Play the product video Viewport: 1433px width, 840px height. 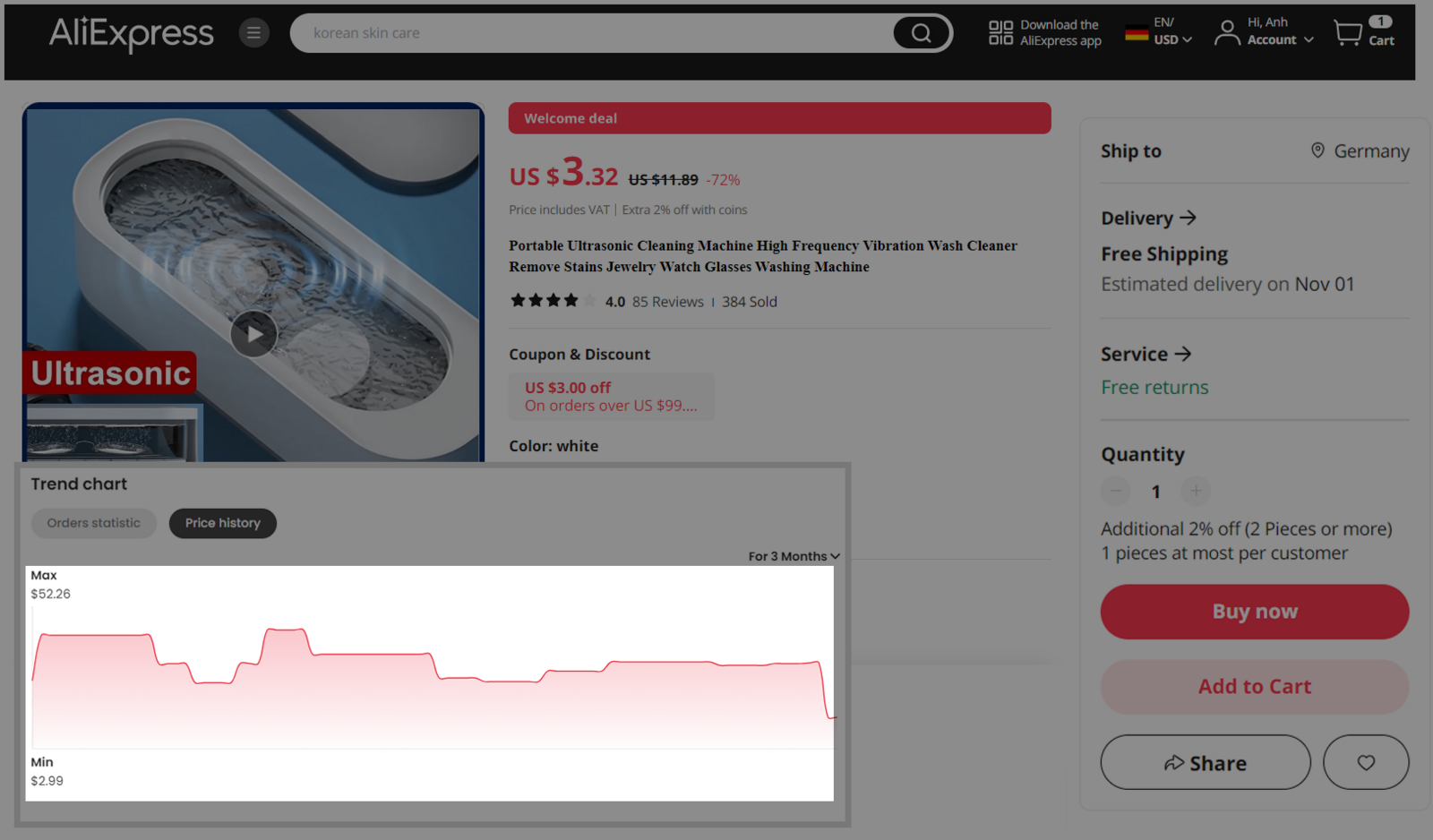click(x=253, y=334)
